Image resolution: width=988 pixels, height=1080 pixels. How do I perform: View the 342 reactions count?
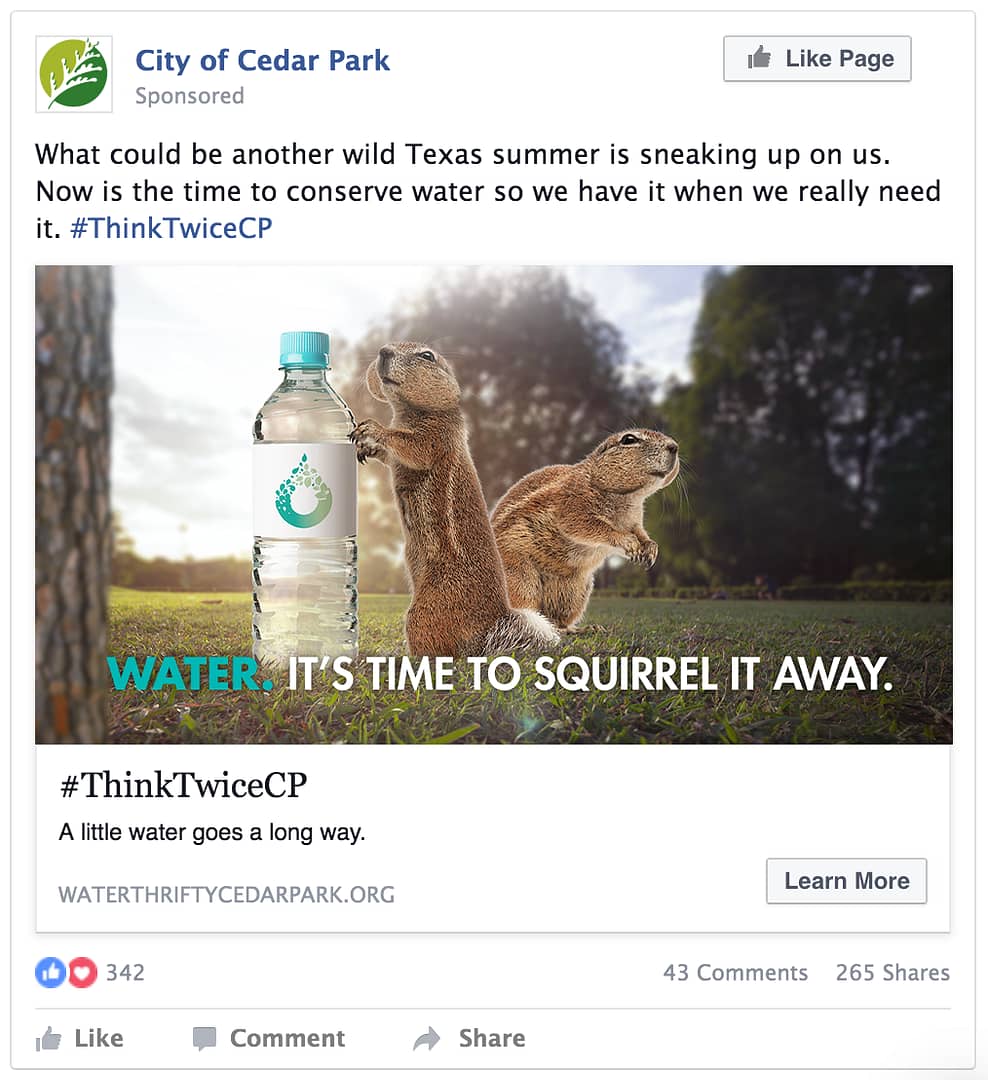tap(125, 973)
